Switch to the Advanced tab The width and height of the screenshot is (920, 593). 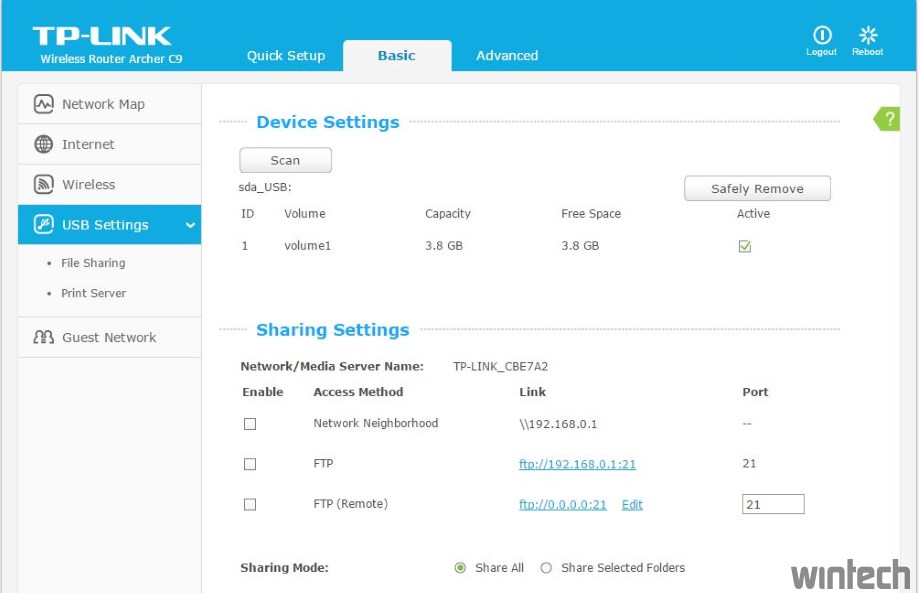tap(507, 56)
